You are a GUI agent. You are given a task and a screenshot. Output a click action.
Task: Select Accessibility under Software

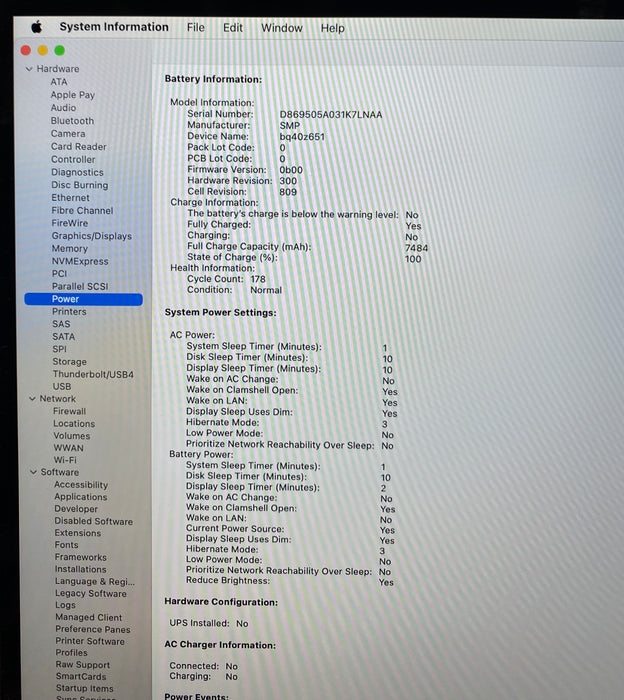coord(81,485)
